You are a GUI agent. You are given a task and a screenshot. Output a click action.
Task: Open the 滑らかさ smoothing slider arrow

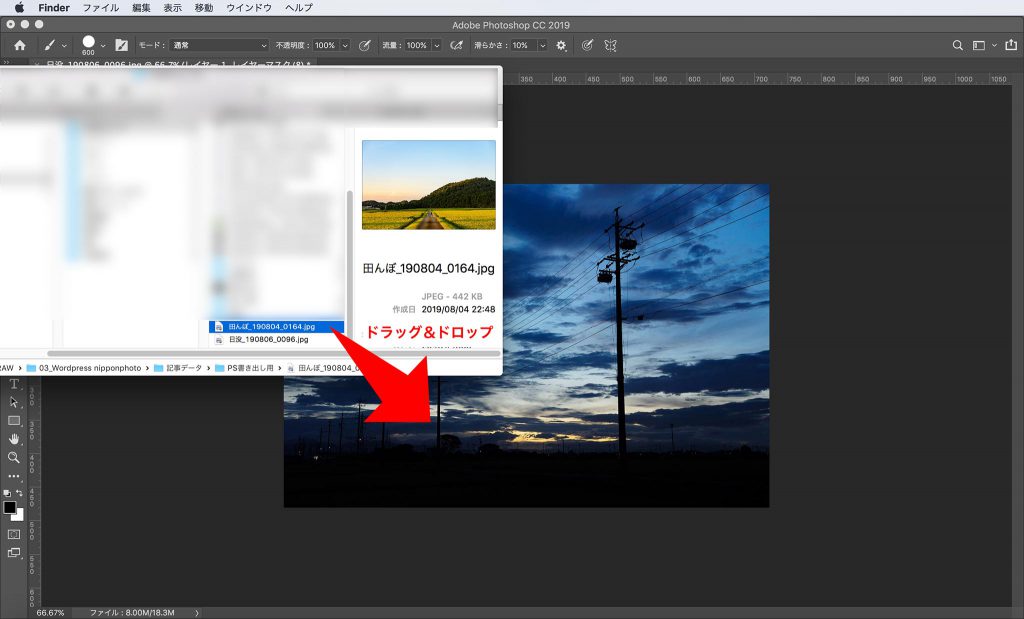click(542, 45)
